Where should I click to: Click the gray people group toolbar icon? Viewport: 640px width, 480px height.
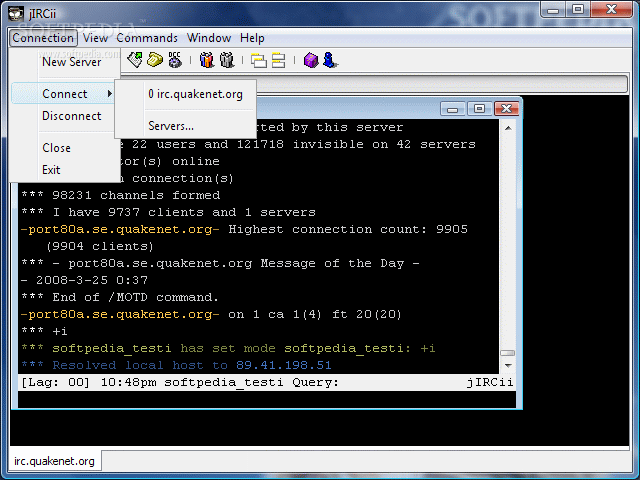[x=227, y=60]
